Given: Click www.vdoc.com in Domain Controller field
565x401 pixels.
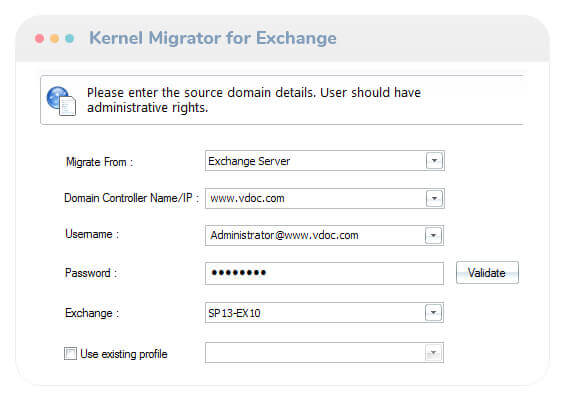Looking at the screenshot, I should point(247,198).
